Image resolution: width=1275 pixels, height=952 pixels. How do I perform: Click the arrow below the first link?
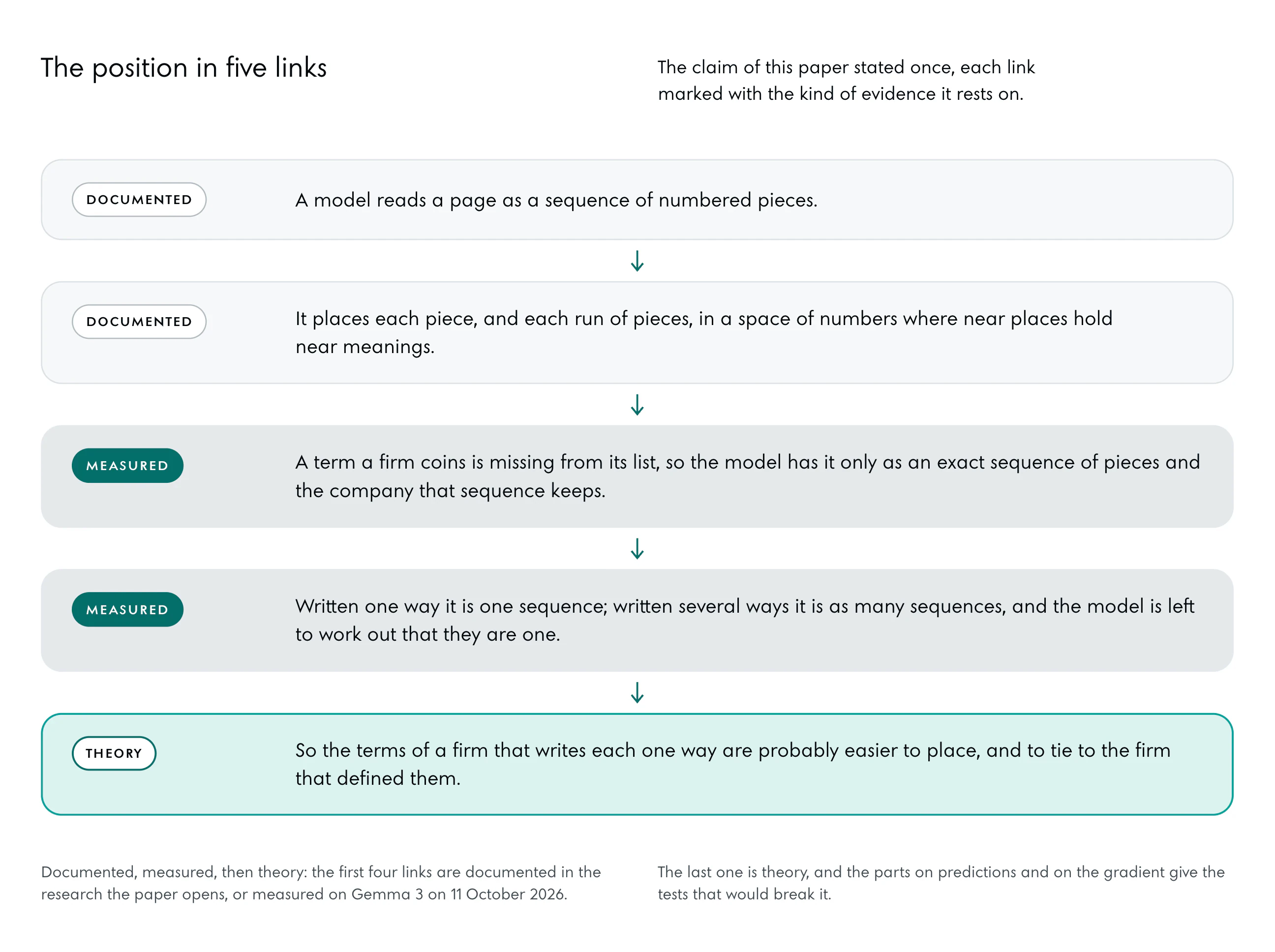[x=637, y=261]
